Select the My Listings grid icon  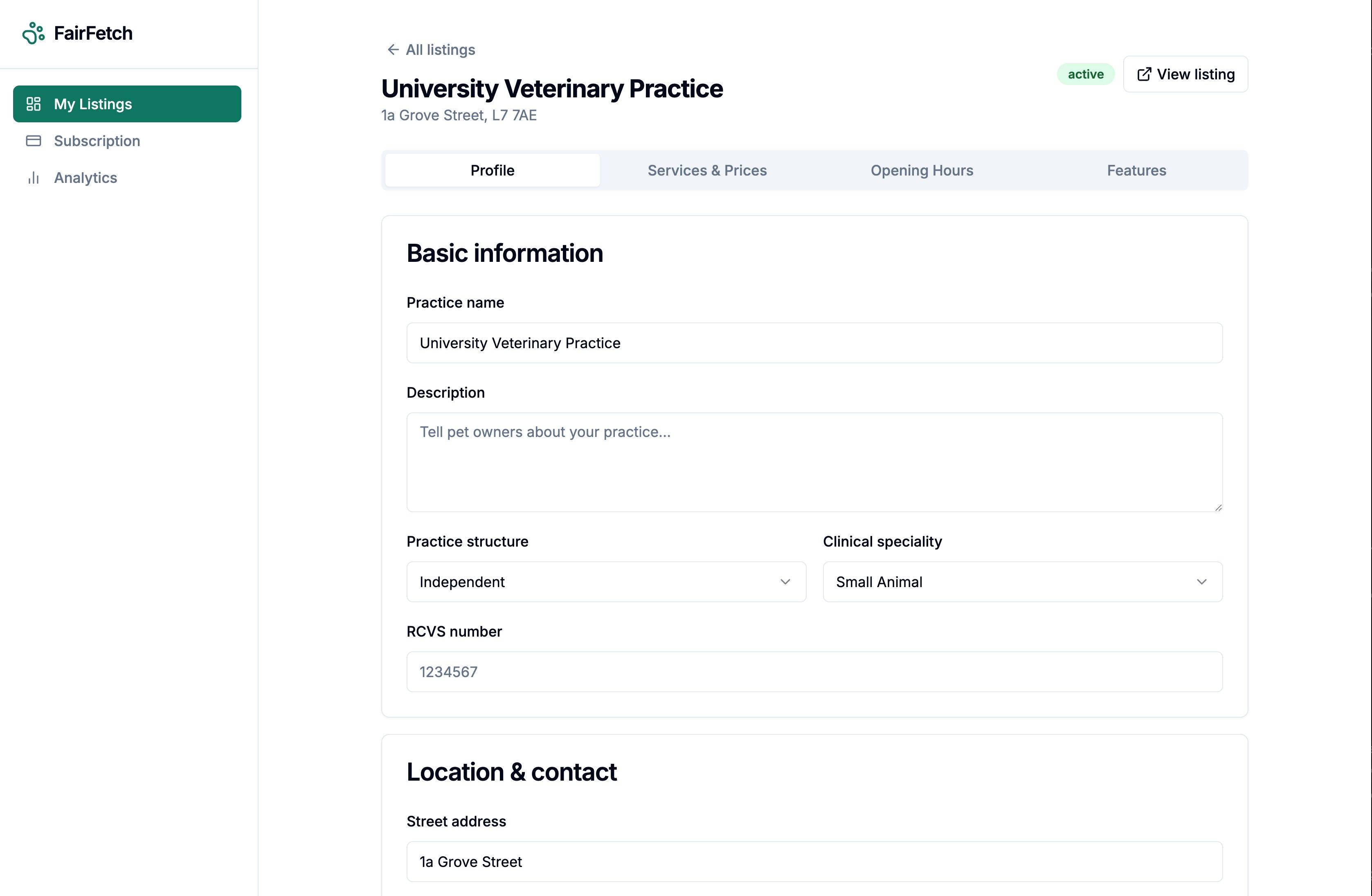tap(34, 104)
